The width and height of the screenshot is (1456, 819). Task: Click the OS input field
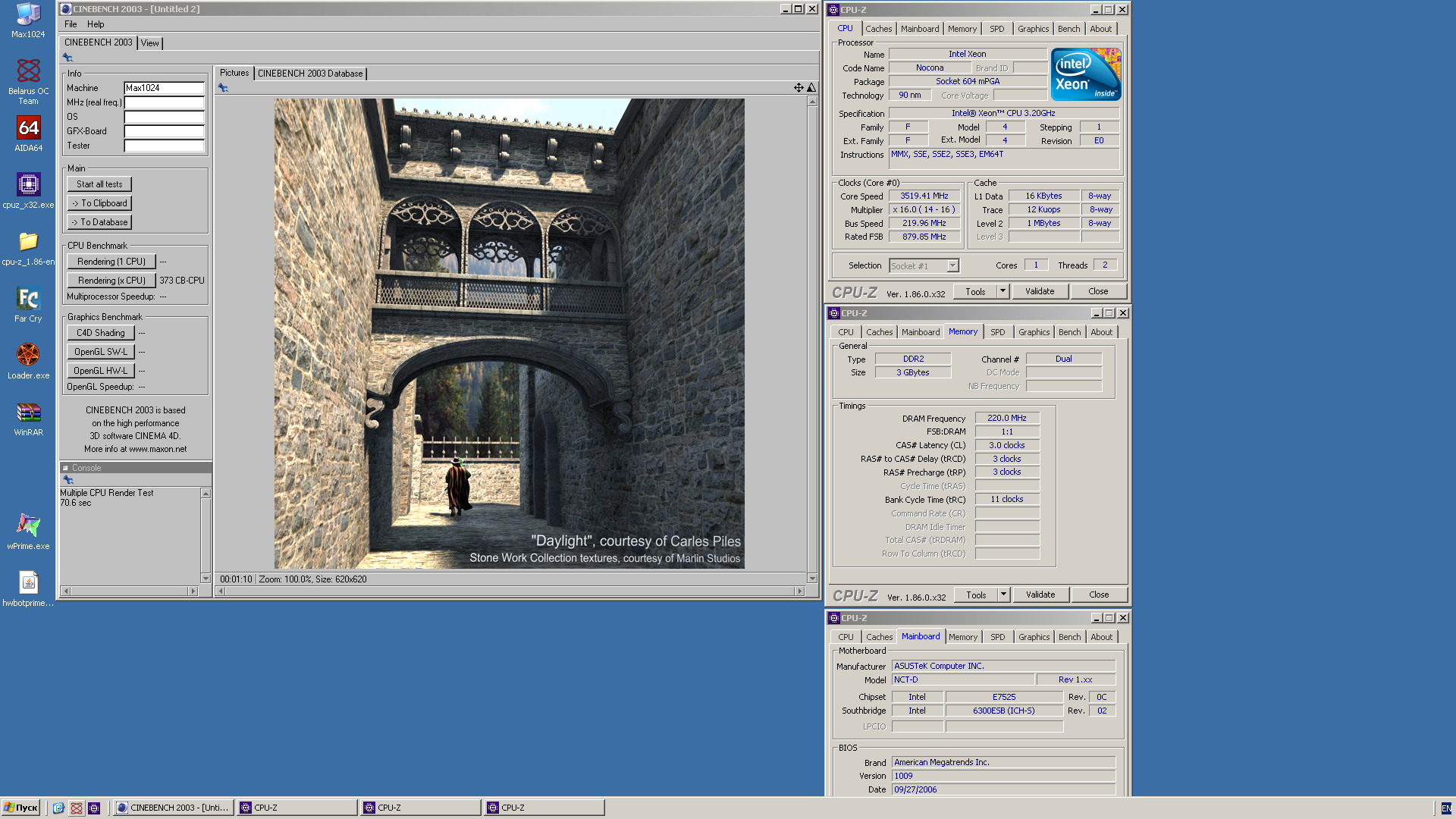point(165,117)
